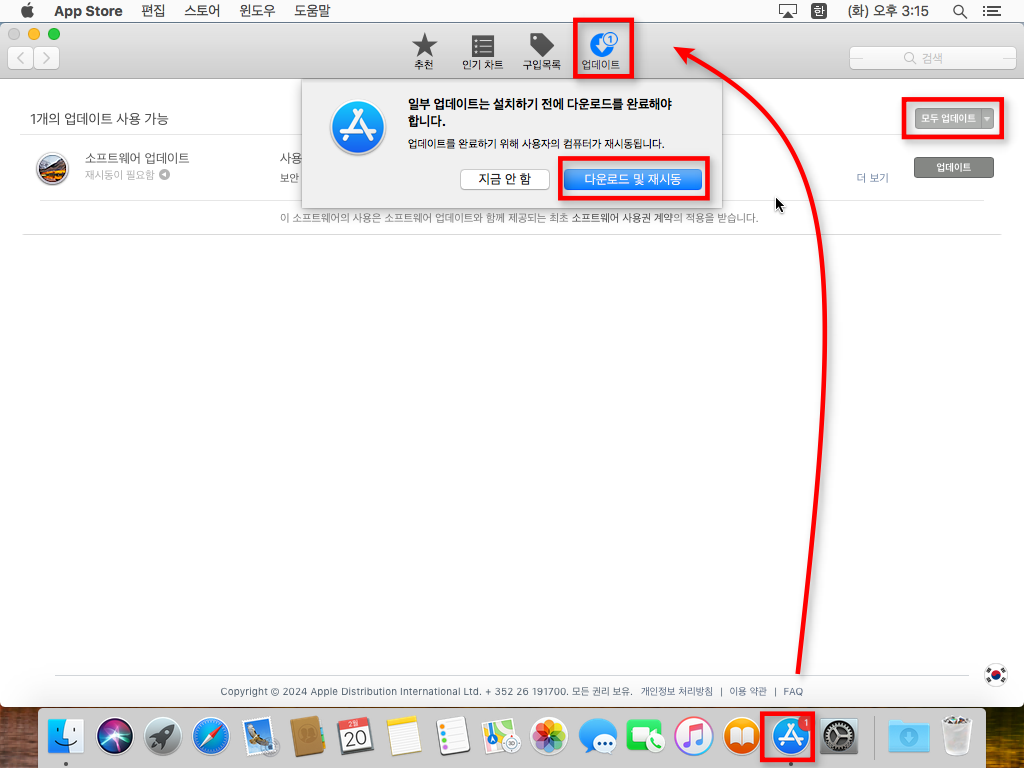Open the App Store menu
This screenshot has height=768, width=1024.
pos(88,10)
